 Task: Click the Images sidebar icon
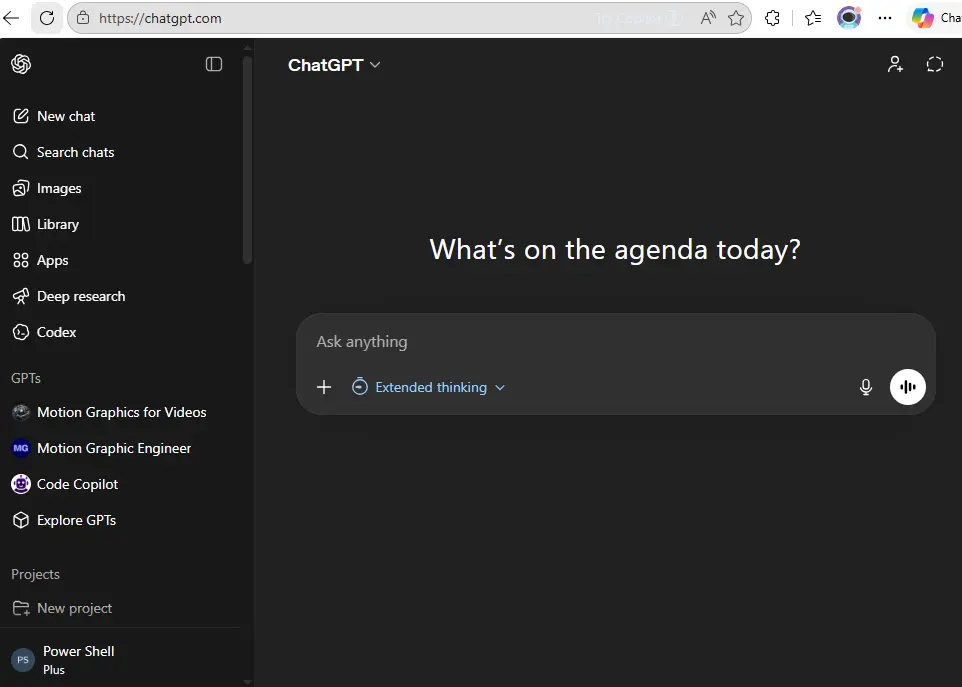coord(21,188)
